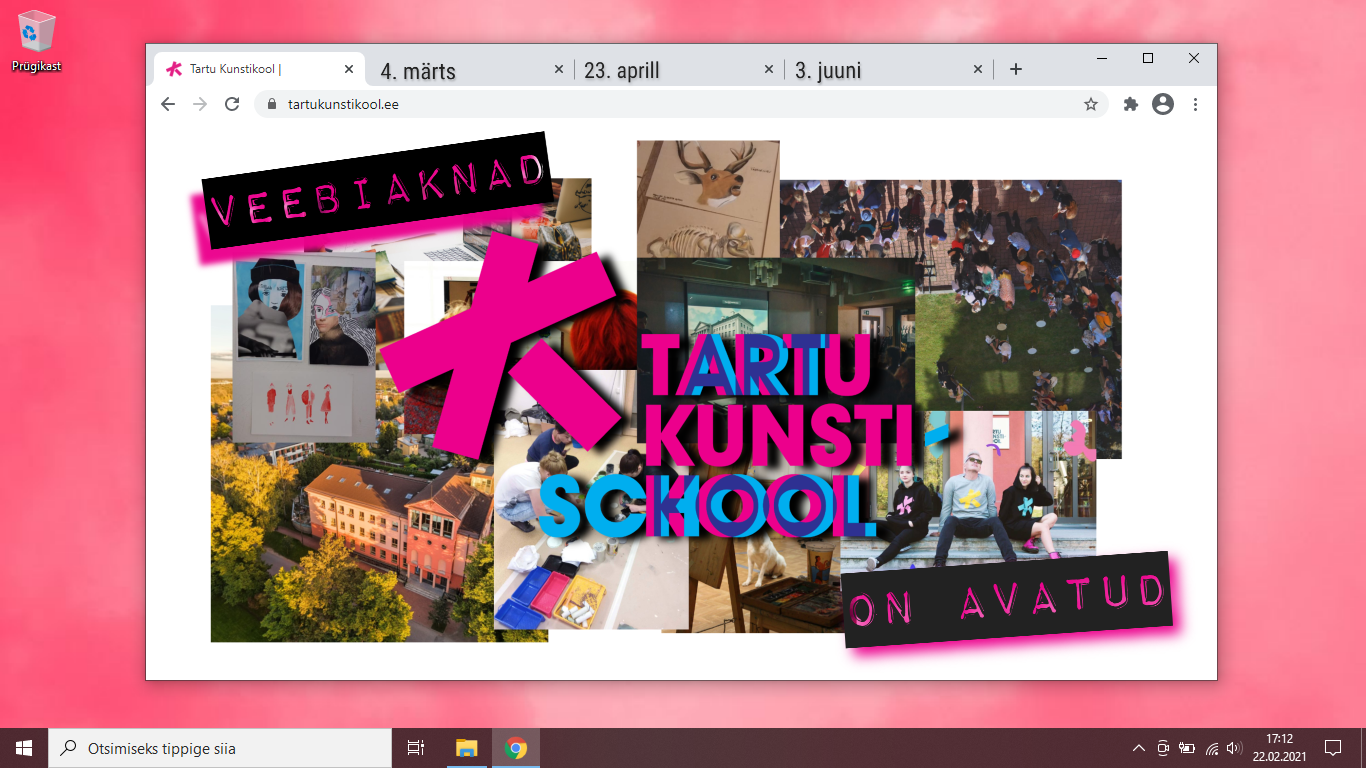The image size is (1366, 768).
Task: Close the Tartu Kunstikool tab
Action: (349, 69)
